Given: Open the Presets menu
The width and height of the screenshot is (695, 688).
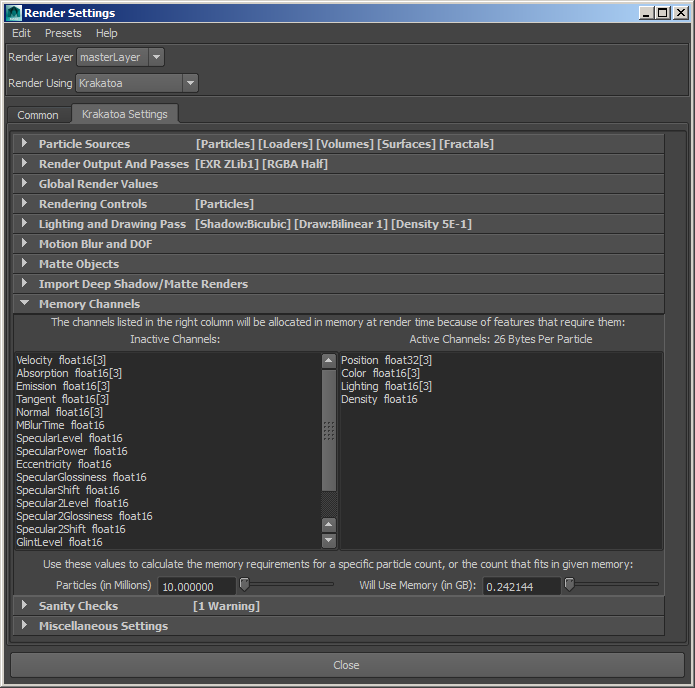Looking at the screenshot, I should [x=63, y=33].
